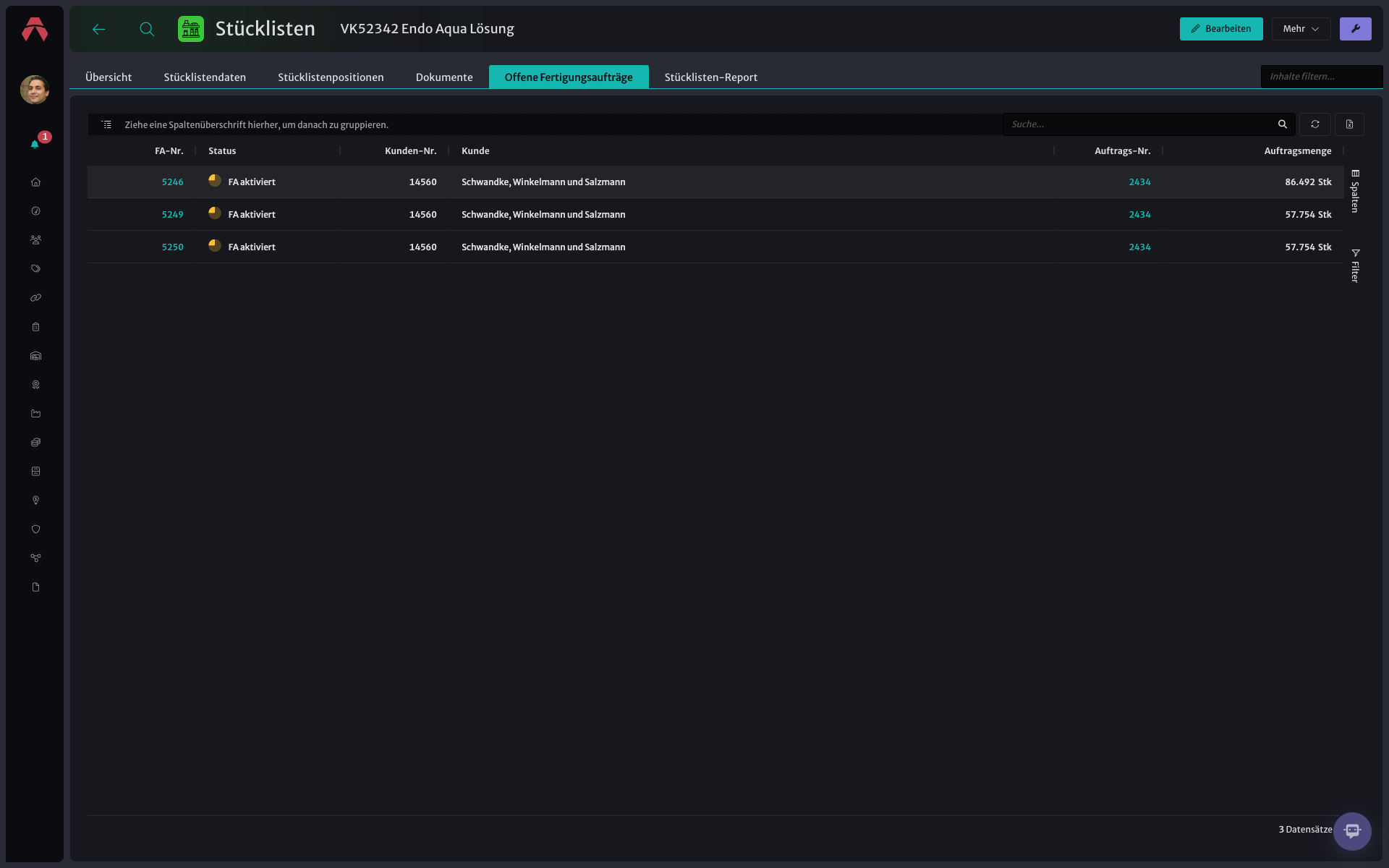Select the Offene Fertigungsaufträge tab
The width and height of the screenshot is (1389, 868).
click(x=569, y=77)
